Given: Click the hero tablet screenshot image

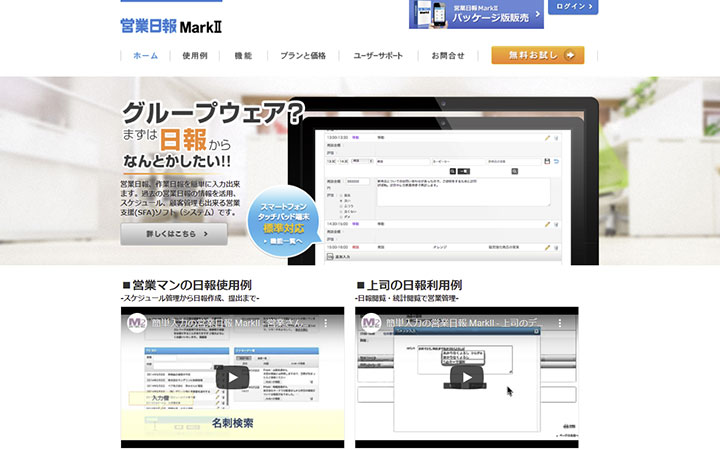Looking at the screenshot, I should tap(443, 181).
